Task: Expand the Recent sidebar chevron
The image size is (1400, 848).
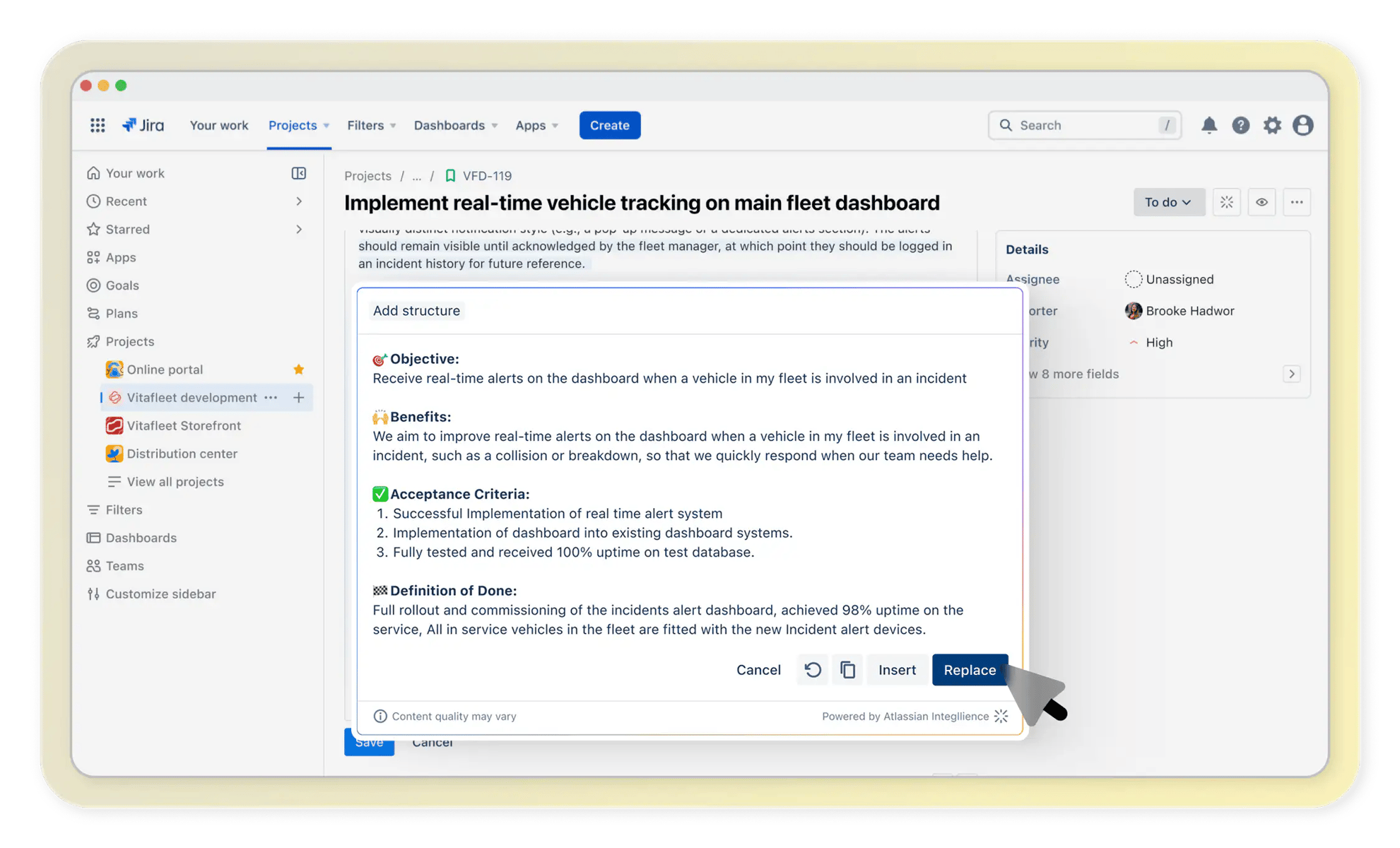Action: (299, 201)
